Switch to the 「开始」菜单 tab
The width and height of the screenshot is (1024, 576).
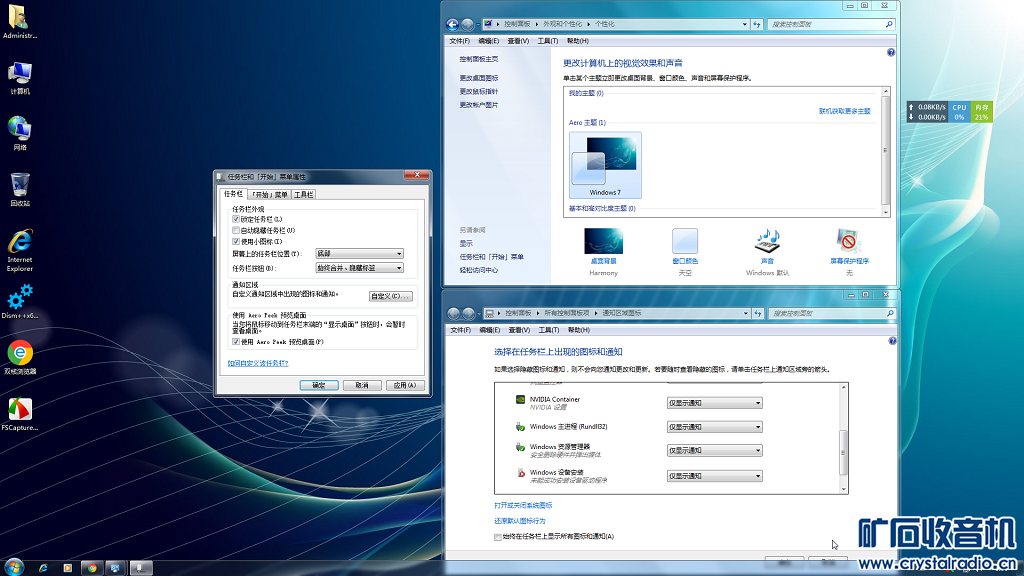(x=269, y=194)
